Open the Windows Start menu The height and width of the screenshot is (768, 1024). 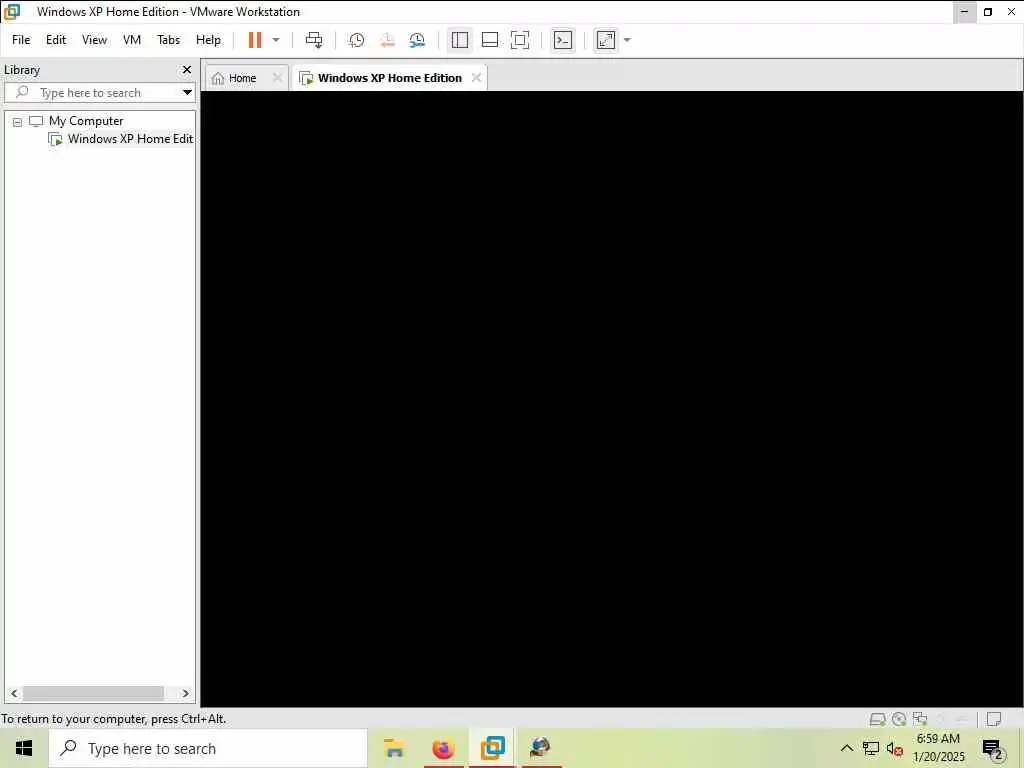(x=24, y=748)
